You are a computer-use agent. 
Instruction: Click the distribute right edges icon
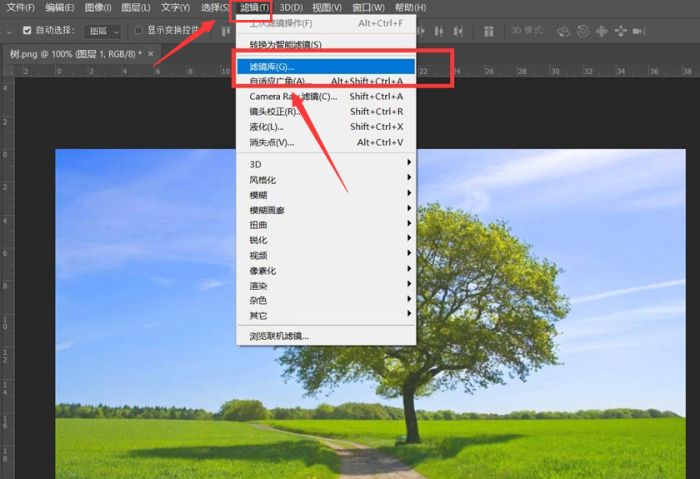[x=458, y=31]
